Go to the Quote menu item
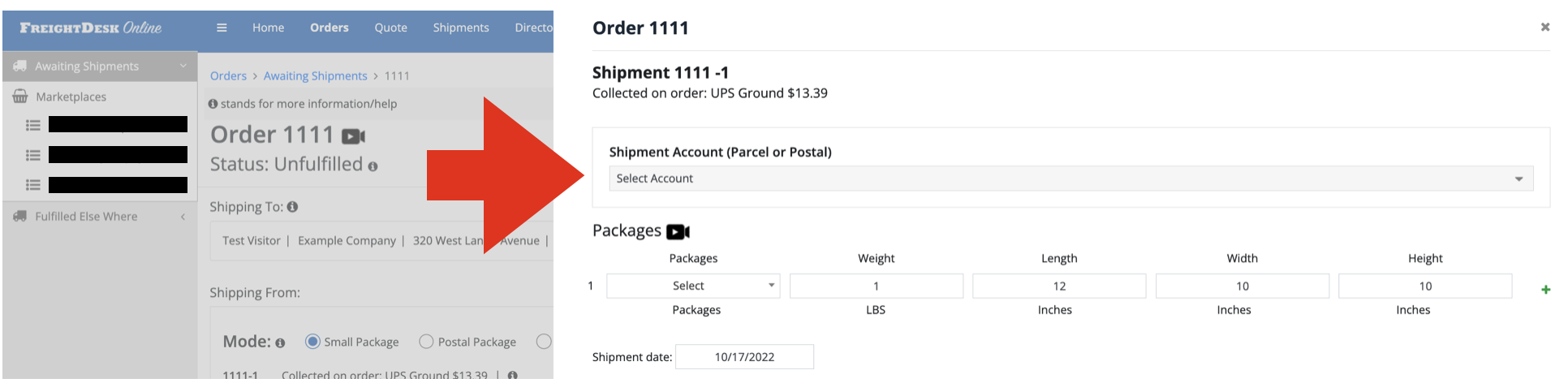Screen dimensions: 1568x383 click(390, 28)
